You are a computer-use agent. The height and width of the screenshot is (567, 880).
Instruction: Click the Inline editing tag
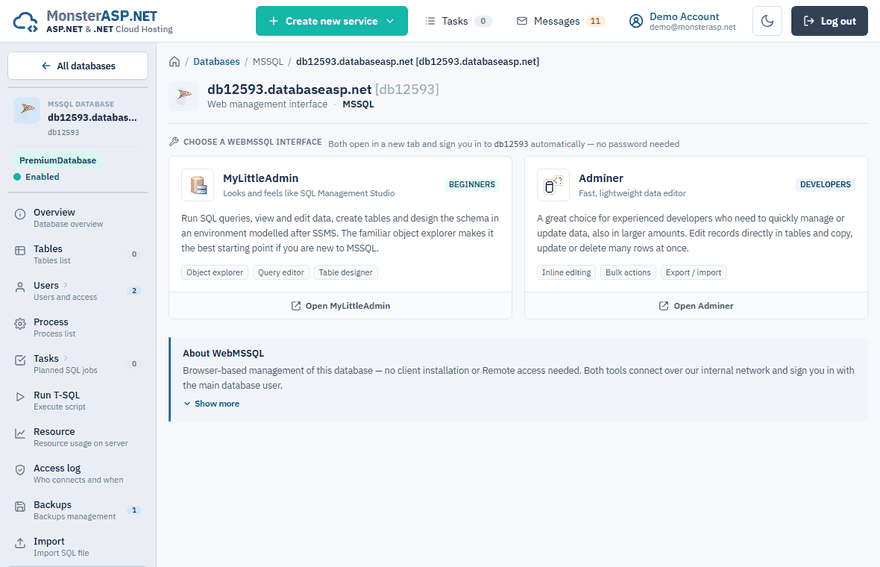click(x=566, y=272)
